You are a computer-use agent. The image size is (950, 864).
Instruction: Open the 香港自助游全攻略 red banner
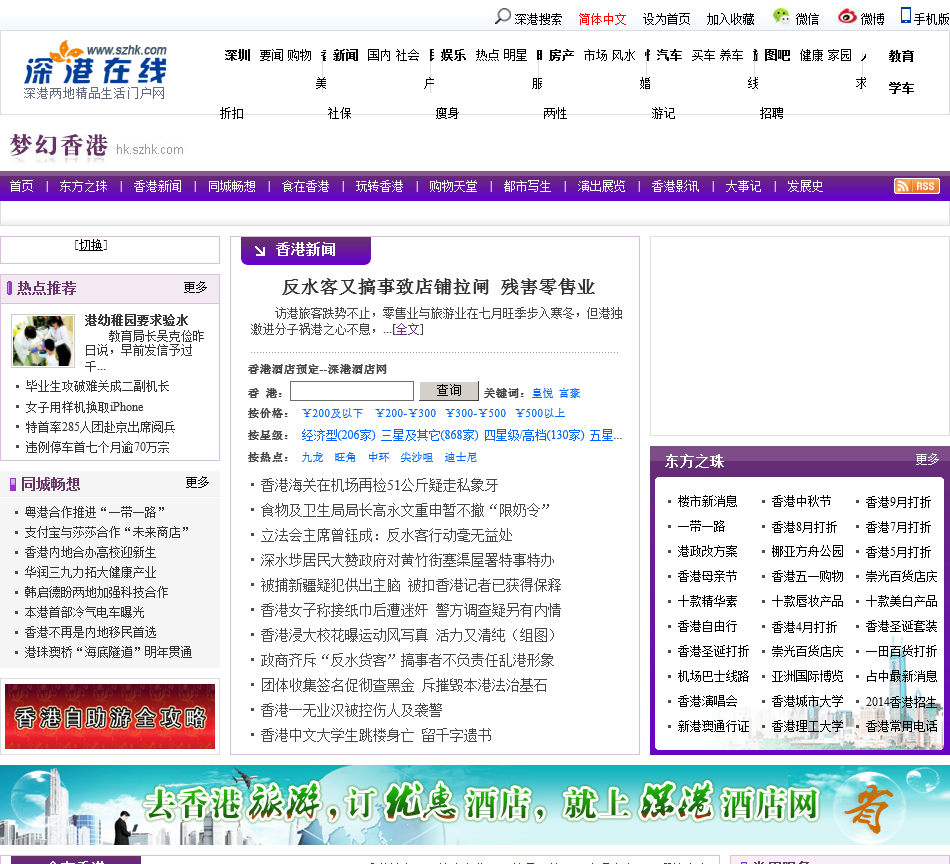pos(110,716)
